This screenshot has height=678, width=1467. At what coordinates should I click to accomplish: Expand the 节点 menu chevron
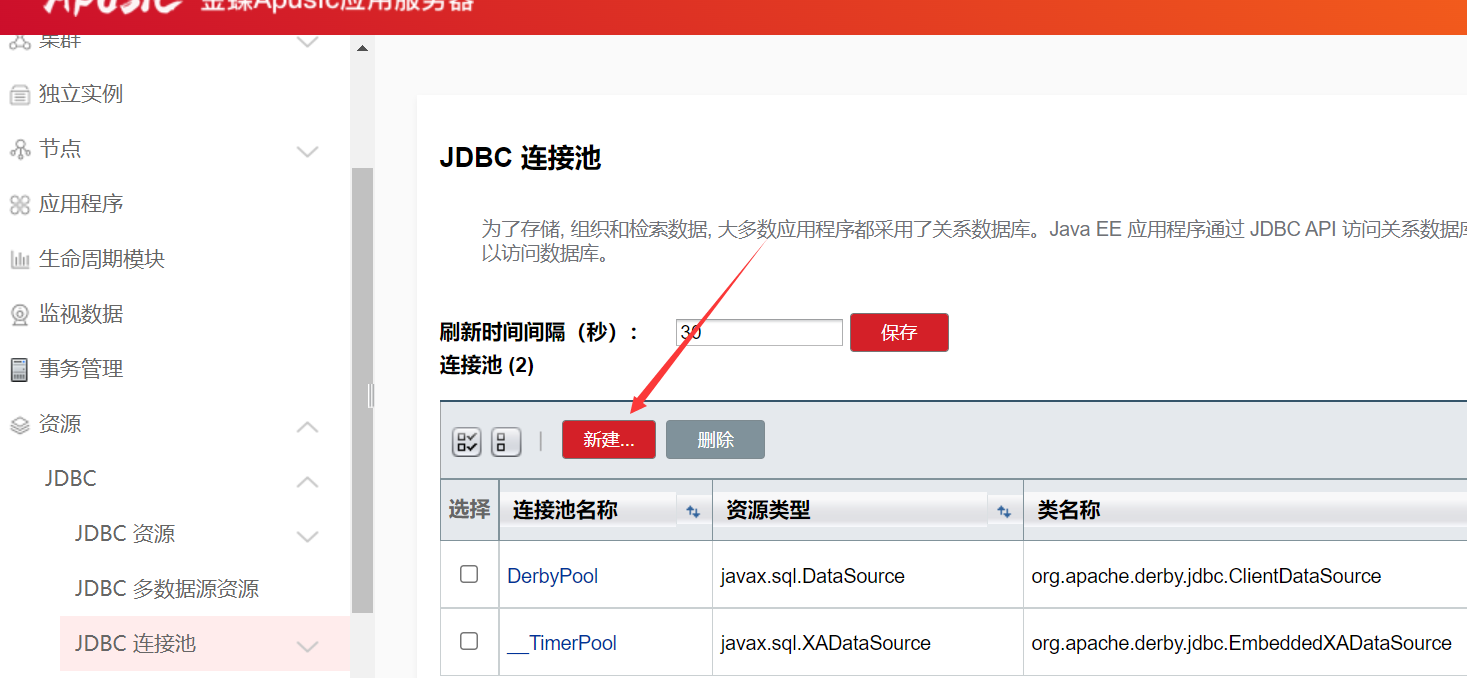[307, 151]
